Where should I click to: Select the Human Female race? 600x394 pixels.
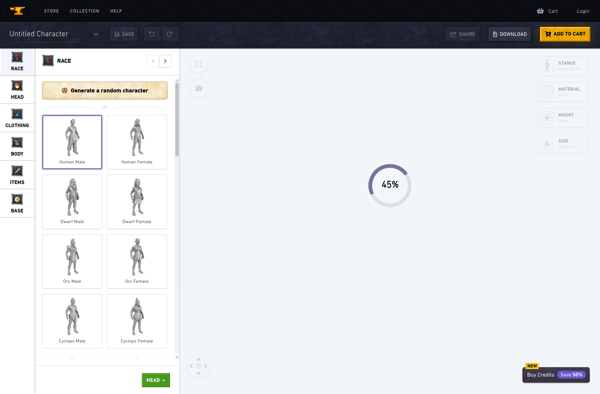137,142
